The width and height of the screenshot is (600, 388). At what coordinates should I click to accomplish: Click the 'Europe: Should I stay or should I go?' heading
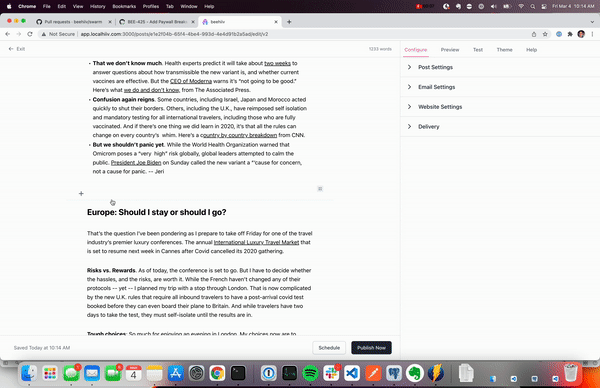[x=157, y=212]
